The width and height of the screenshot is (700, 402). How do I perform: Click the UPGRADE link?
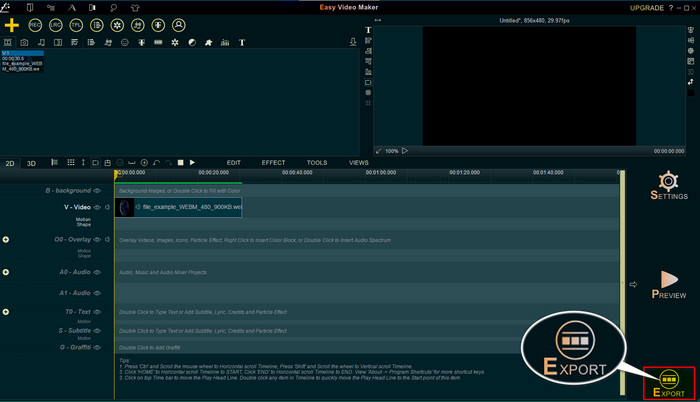click(647, 8)
